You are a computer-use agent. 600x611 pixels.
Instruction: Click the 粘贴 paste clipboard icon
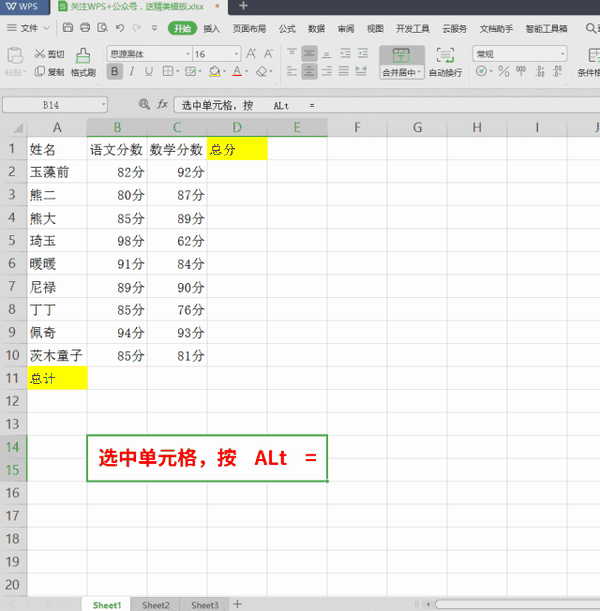(15, 55)
